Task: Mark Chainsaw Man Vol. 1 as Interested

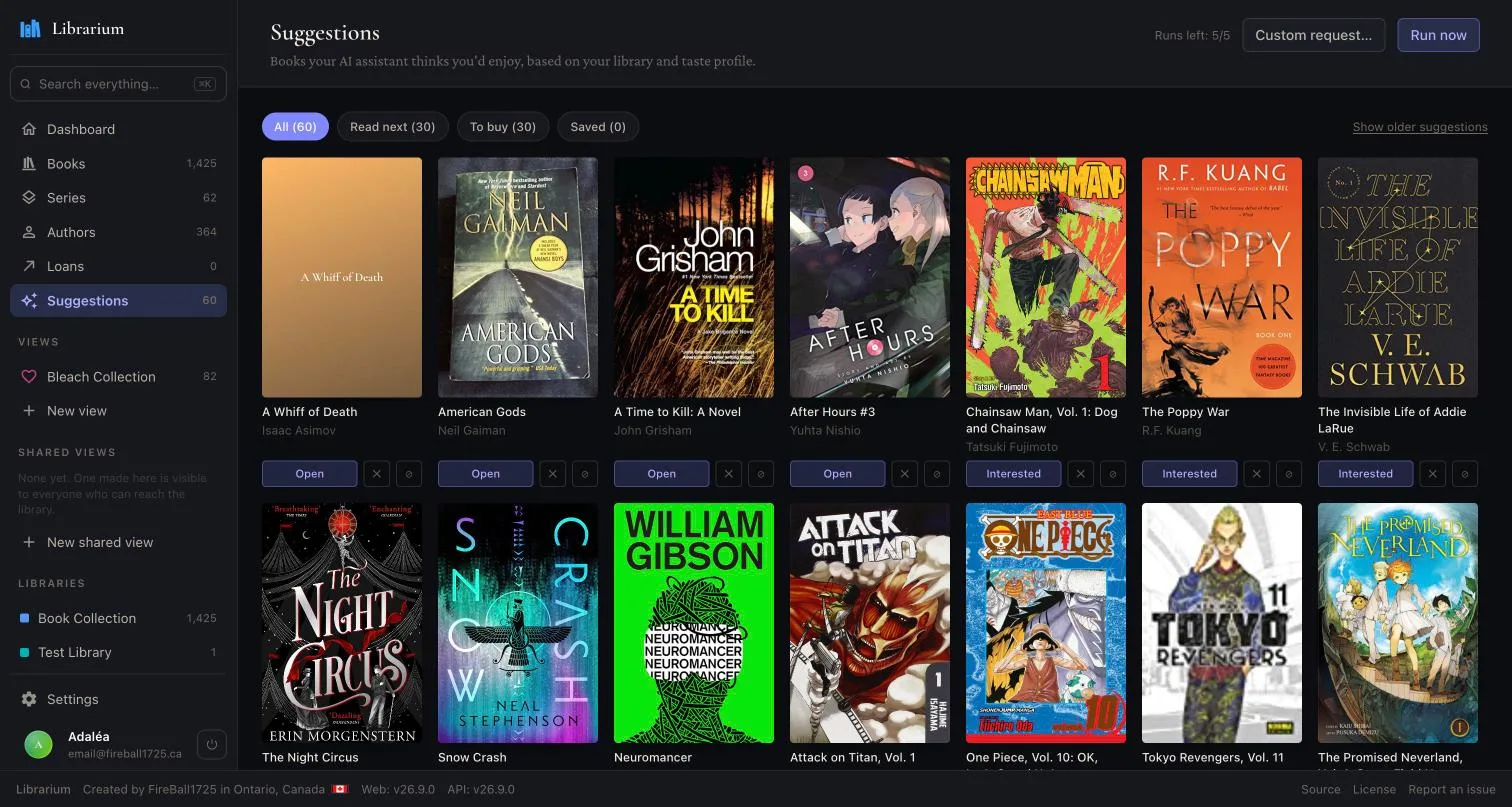Action: 1013,474
